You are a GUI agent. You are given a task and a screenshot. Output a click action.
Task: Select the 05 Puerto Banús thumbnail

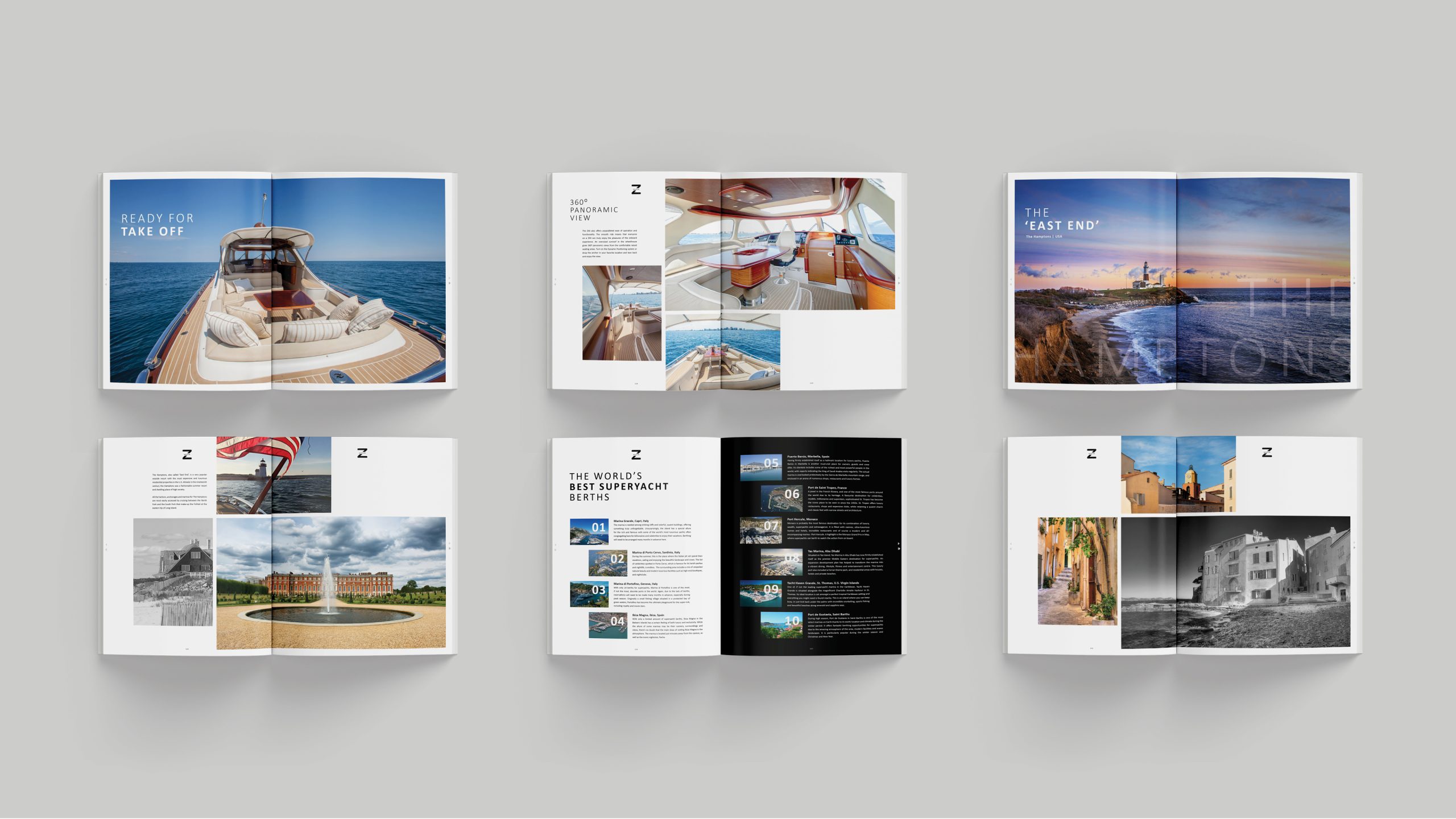[x=760, y=467]
